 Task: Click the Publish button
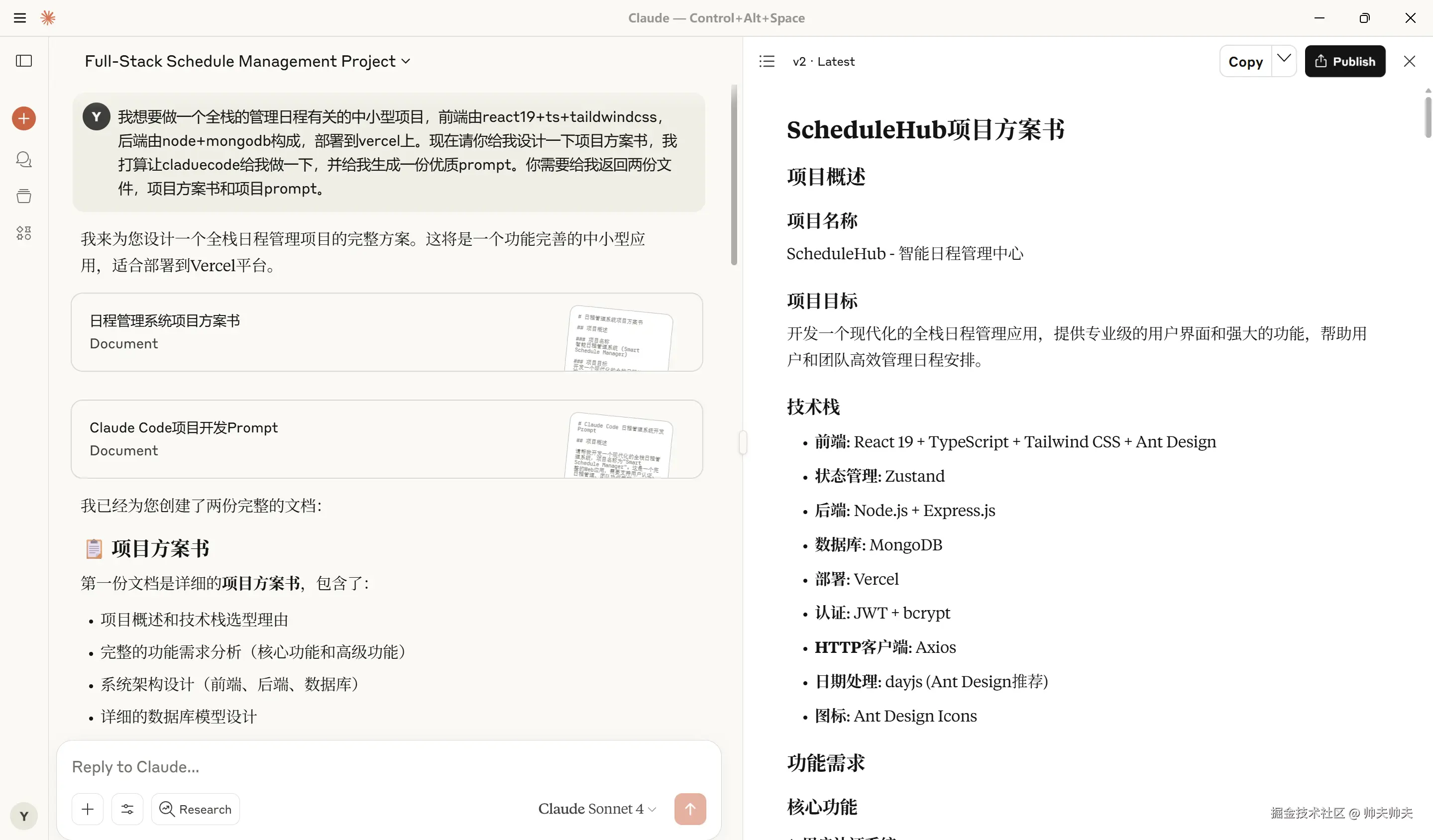(x=1345, y=61)
